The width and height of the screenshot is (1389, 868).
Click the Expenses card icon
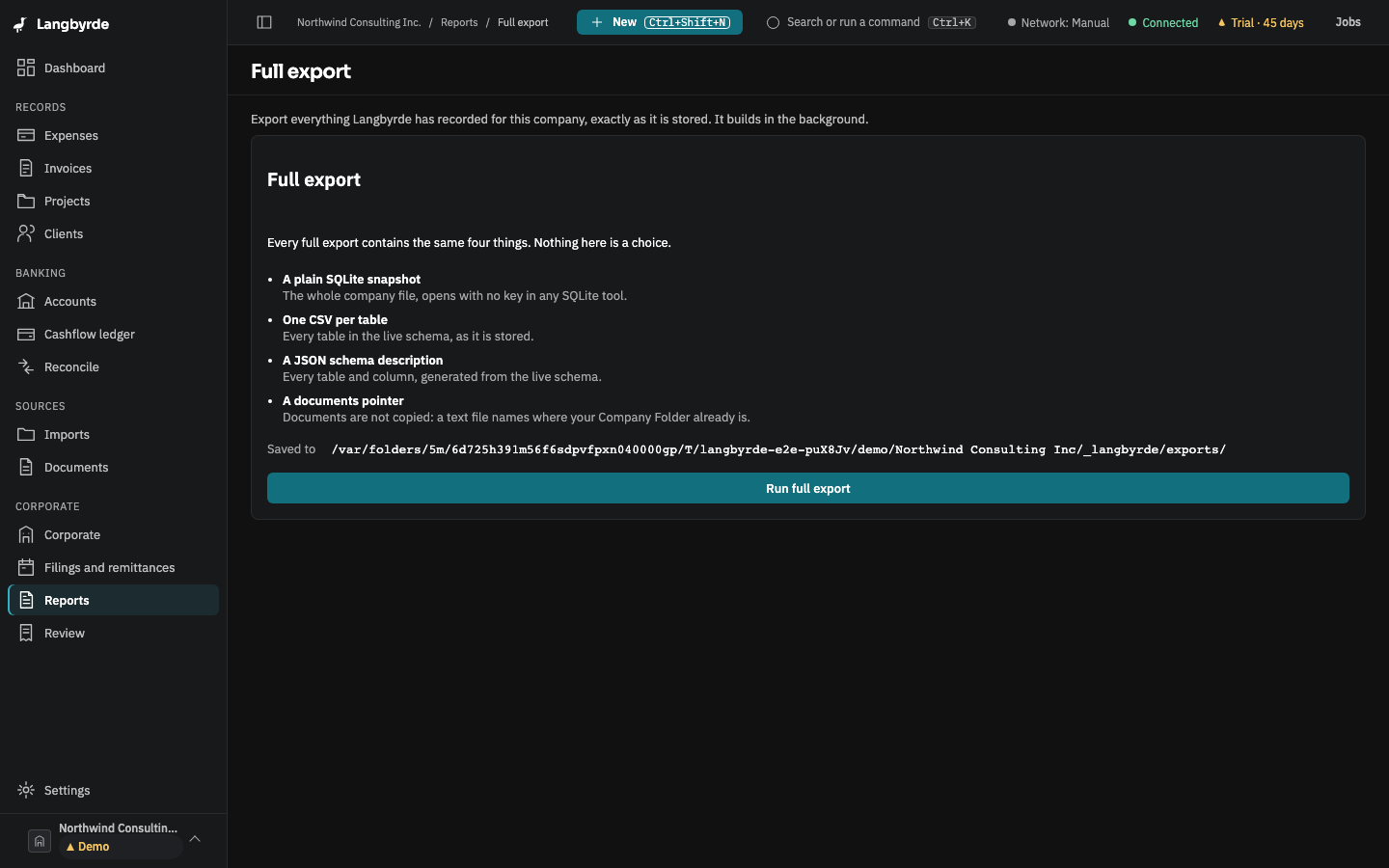coord(26,135)
